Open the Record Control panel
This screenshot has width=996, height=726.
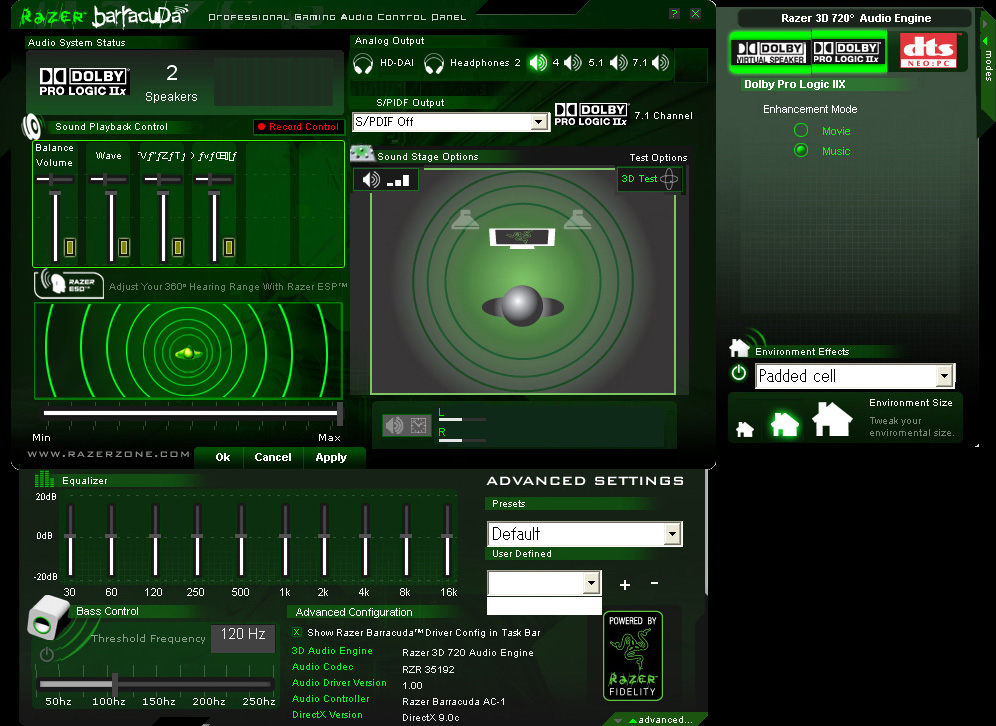click(x=298, y=127)
